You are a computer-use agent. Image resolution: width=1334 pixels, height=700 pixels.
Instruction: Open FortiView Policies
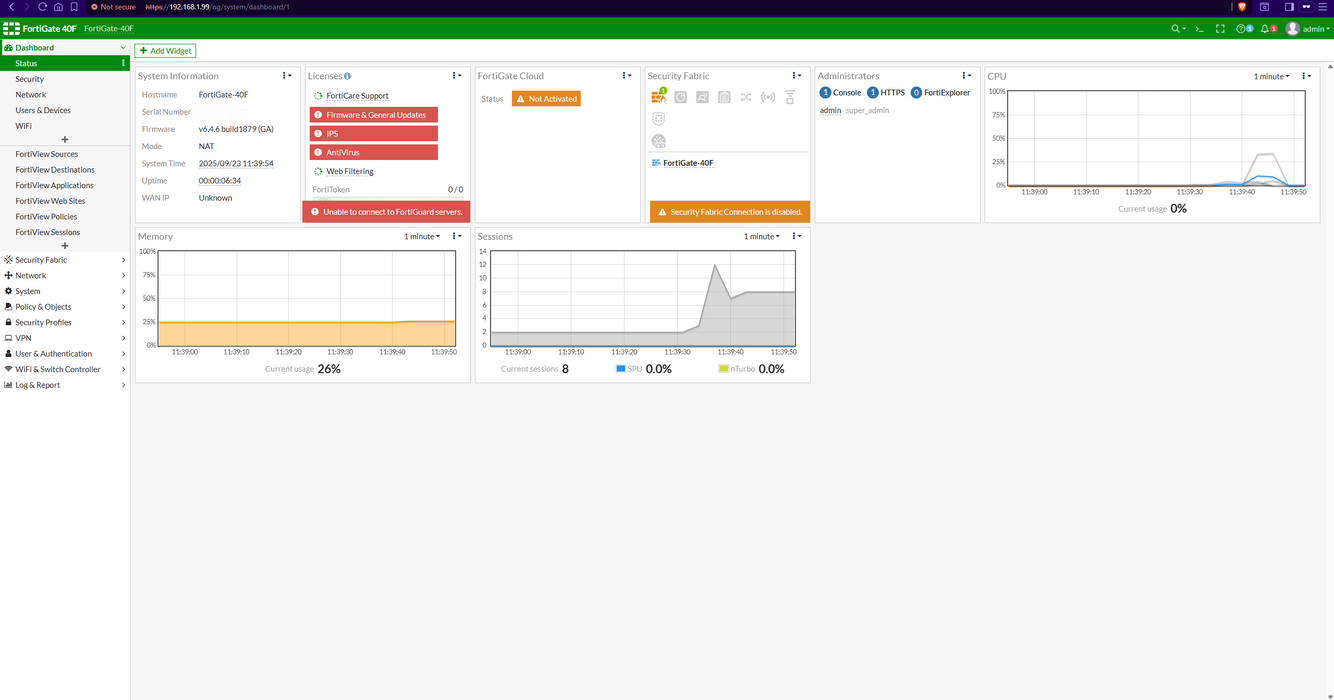65,216
